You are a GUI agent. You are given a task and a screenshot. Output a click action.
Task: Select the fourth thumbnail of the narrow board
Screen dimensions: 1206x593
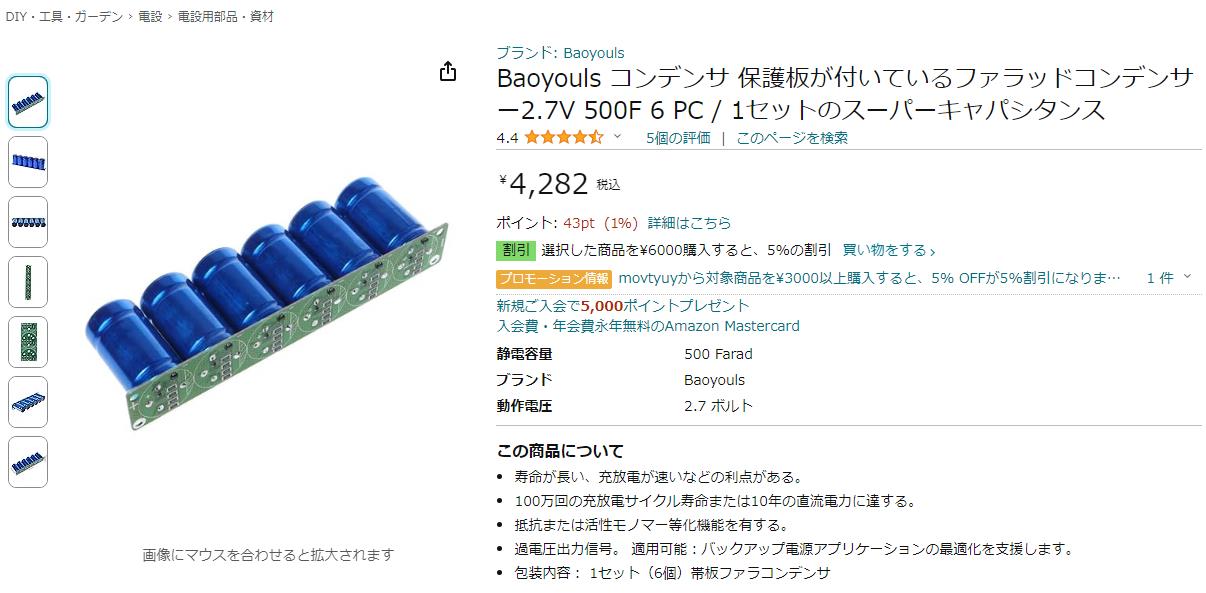point(28,282)
